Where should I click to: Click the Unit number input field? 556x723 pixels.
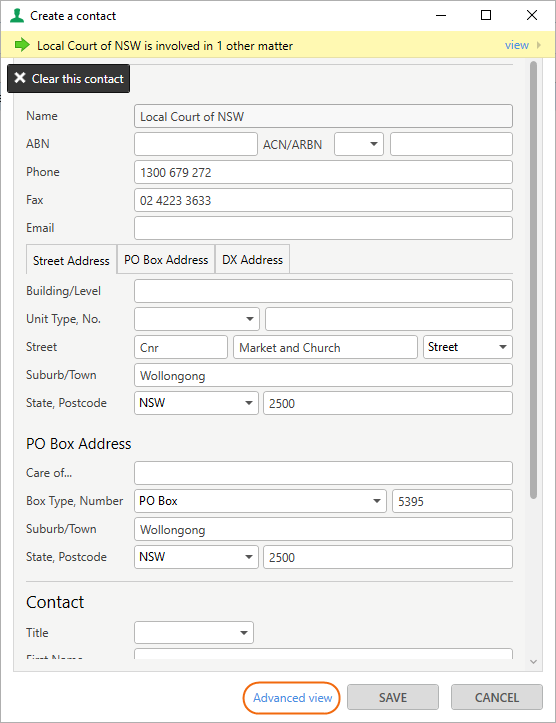pyautogui.click(x=389, y=319)
